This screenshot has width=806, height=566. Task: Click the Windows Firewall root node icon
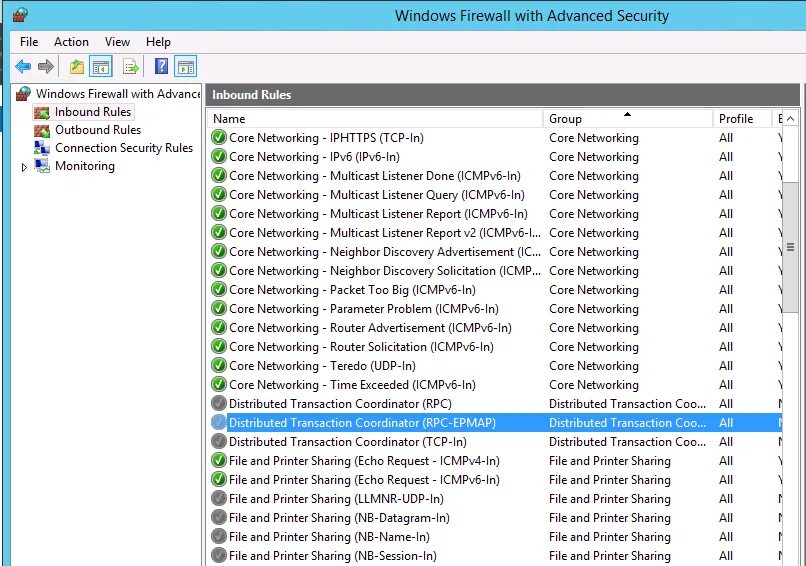[x=23, y=94]
